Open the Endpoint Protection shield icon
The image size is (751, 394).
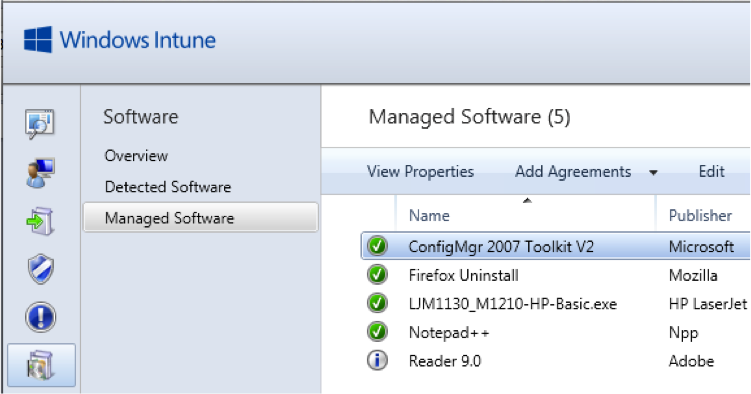point(41,269)
